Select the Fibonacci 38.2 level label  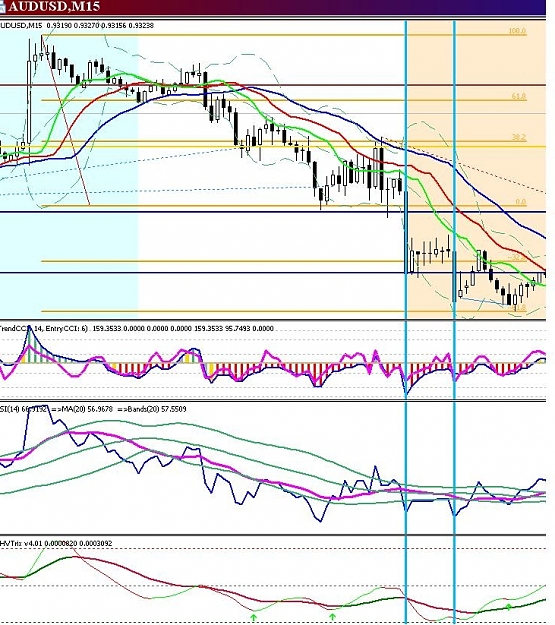pos(519,137)
